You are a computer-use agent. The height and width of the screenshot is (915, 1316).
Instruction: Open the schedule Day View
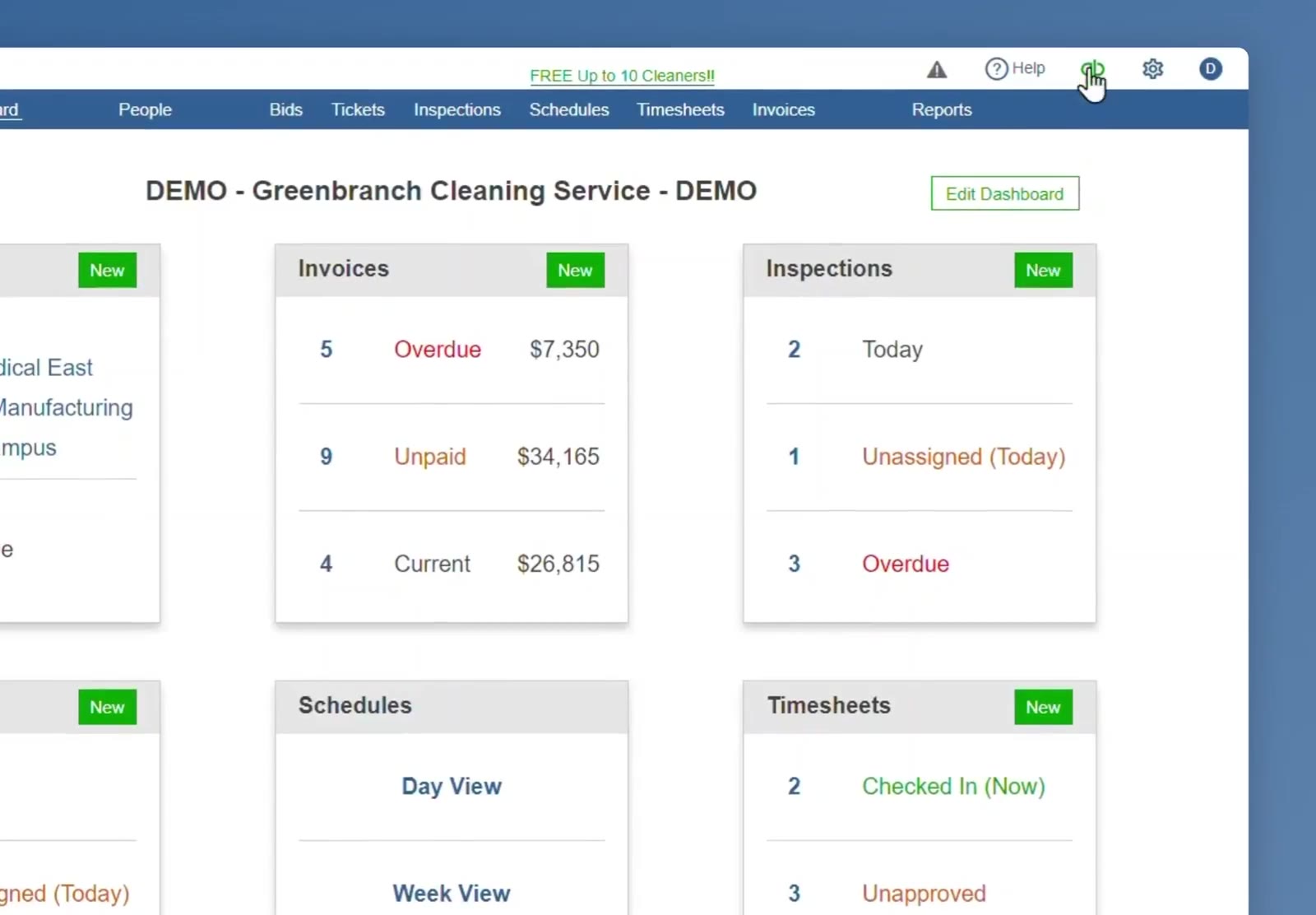[x=452, y=786]
